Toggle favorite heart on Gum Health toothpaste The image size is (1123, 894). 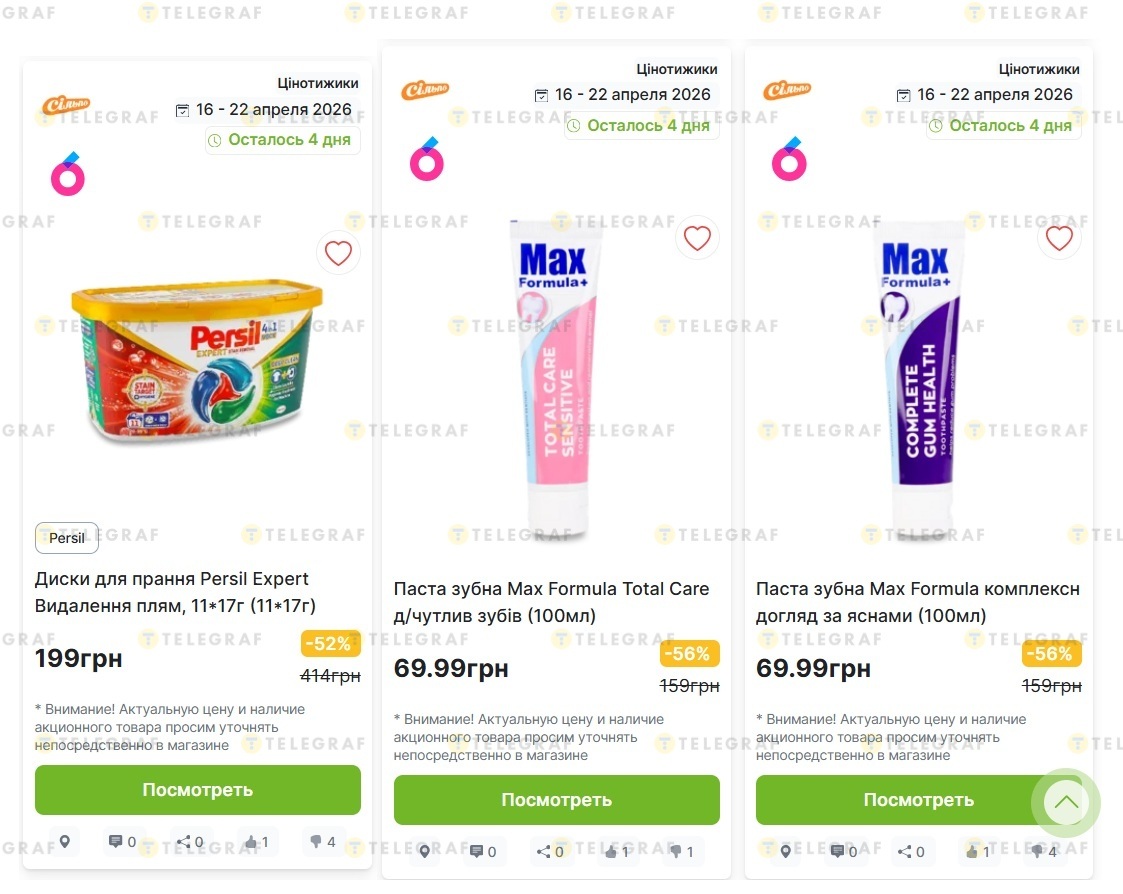1059,238
